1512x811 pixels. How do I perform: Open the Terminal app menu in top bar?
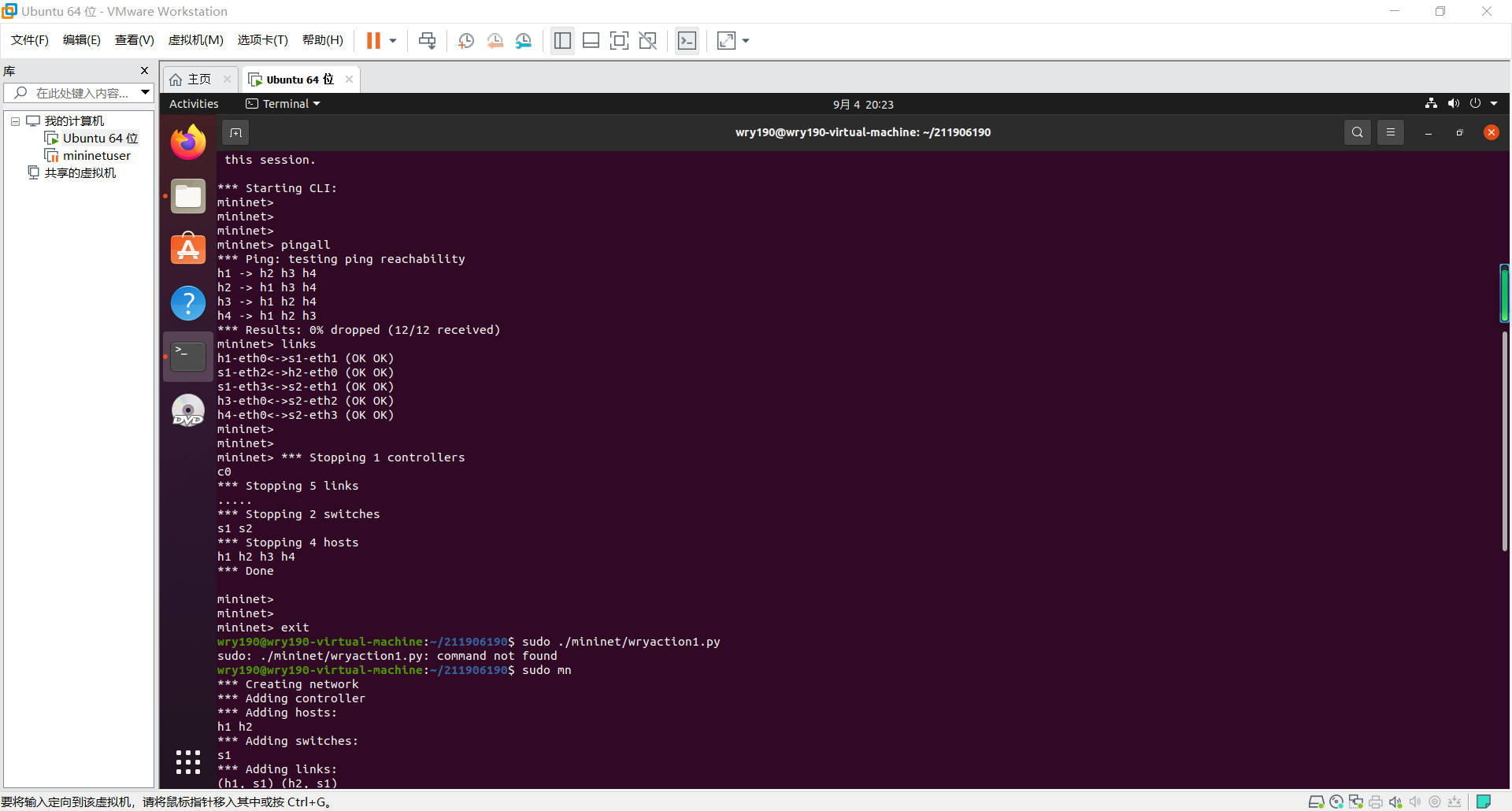point(283,104)
